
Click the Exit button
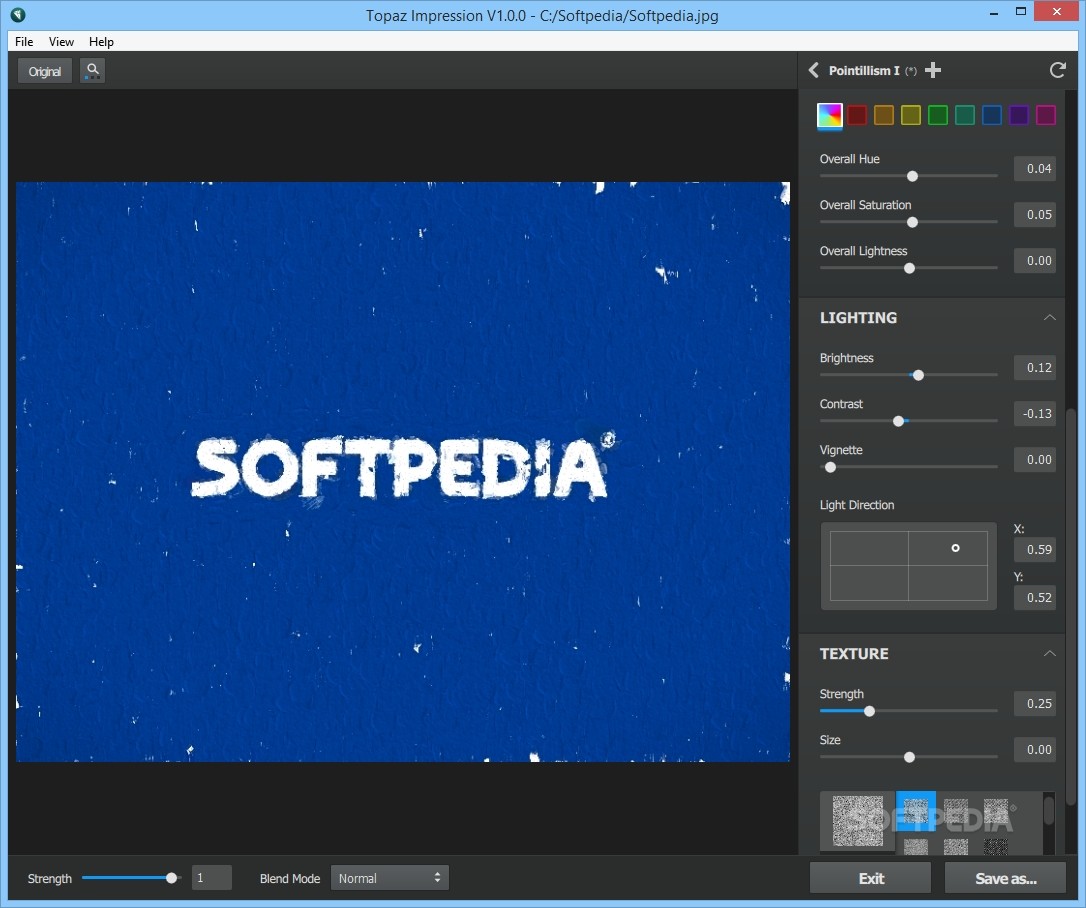pos(871,878)
